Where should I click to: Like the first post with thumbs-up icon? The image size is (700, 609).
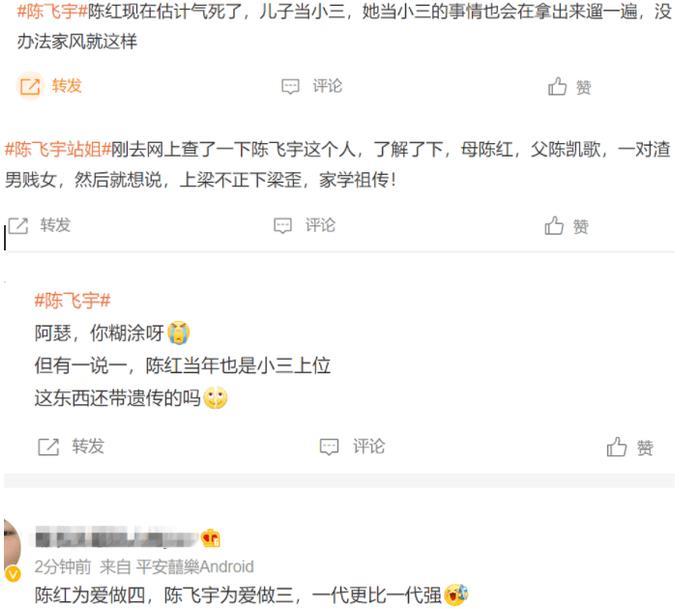[557, 86]
